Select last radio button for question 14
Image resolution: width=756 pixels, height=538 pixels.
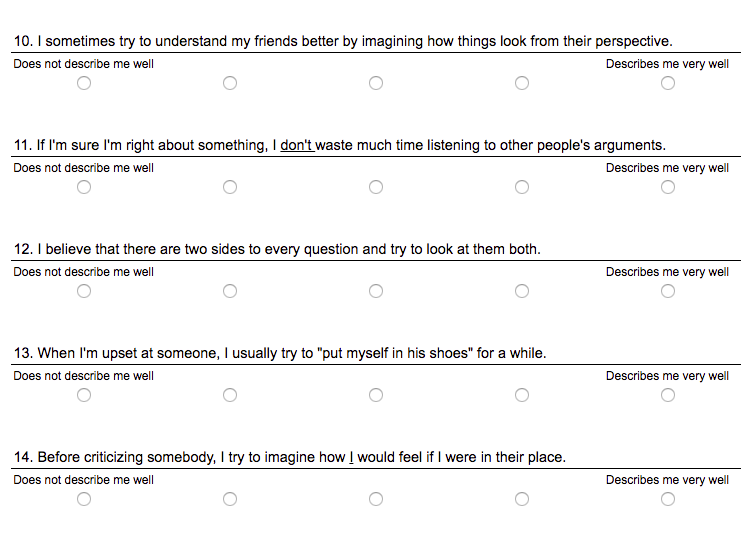tap(668, 499)
